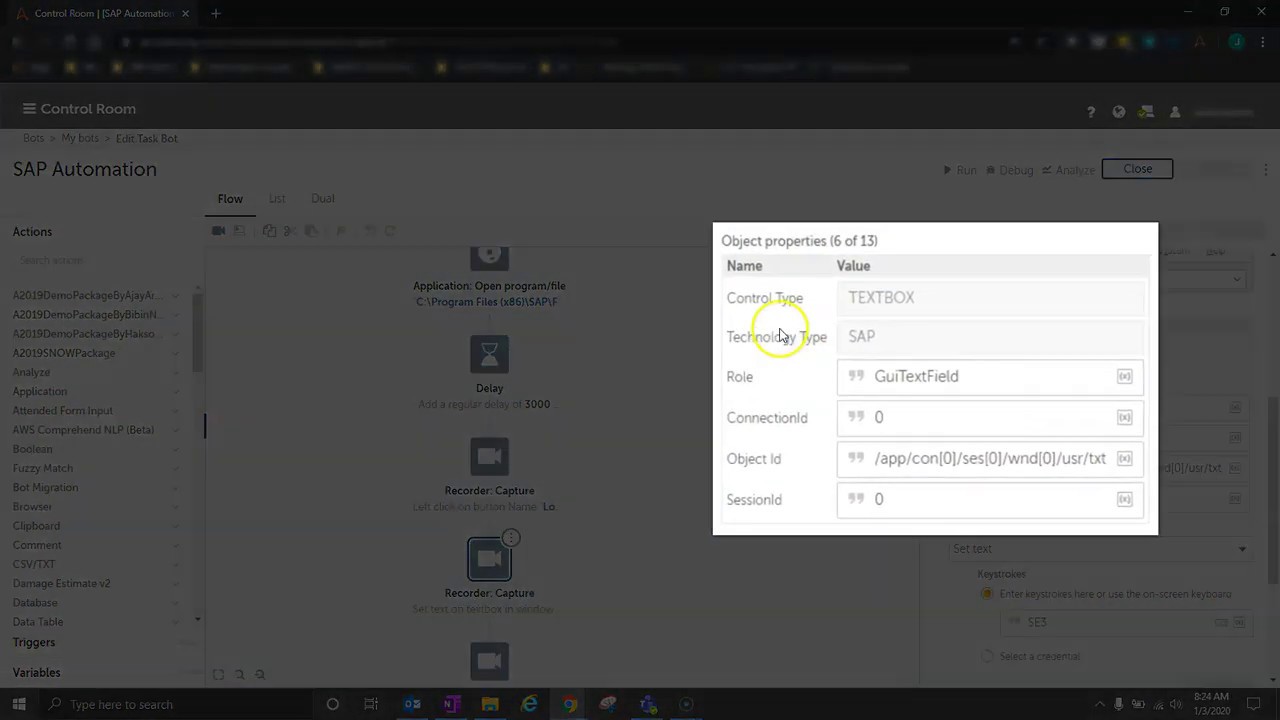Open the device status icon in header
Screen dimensions: 1280x720
coord(1147,112)
